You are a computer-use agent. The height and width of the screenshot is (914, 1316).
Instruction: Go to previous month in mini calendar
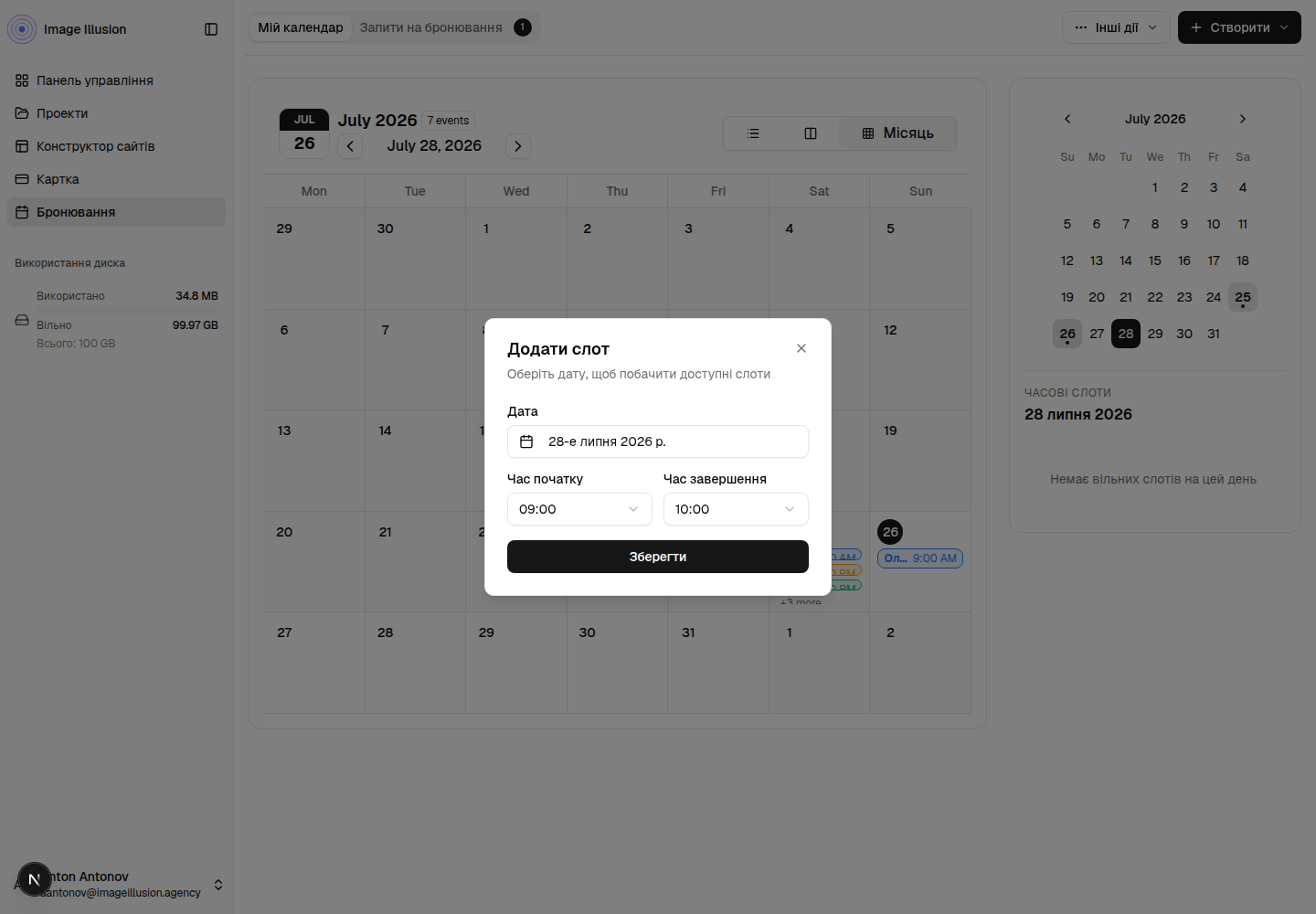[x=1067, y=119]
